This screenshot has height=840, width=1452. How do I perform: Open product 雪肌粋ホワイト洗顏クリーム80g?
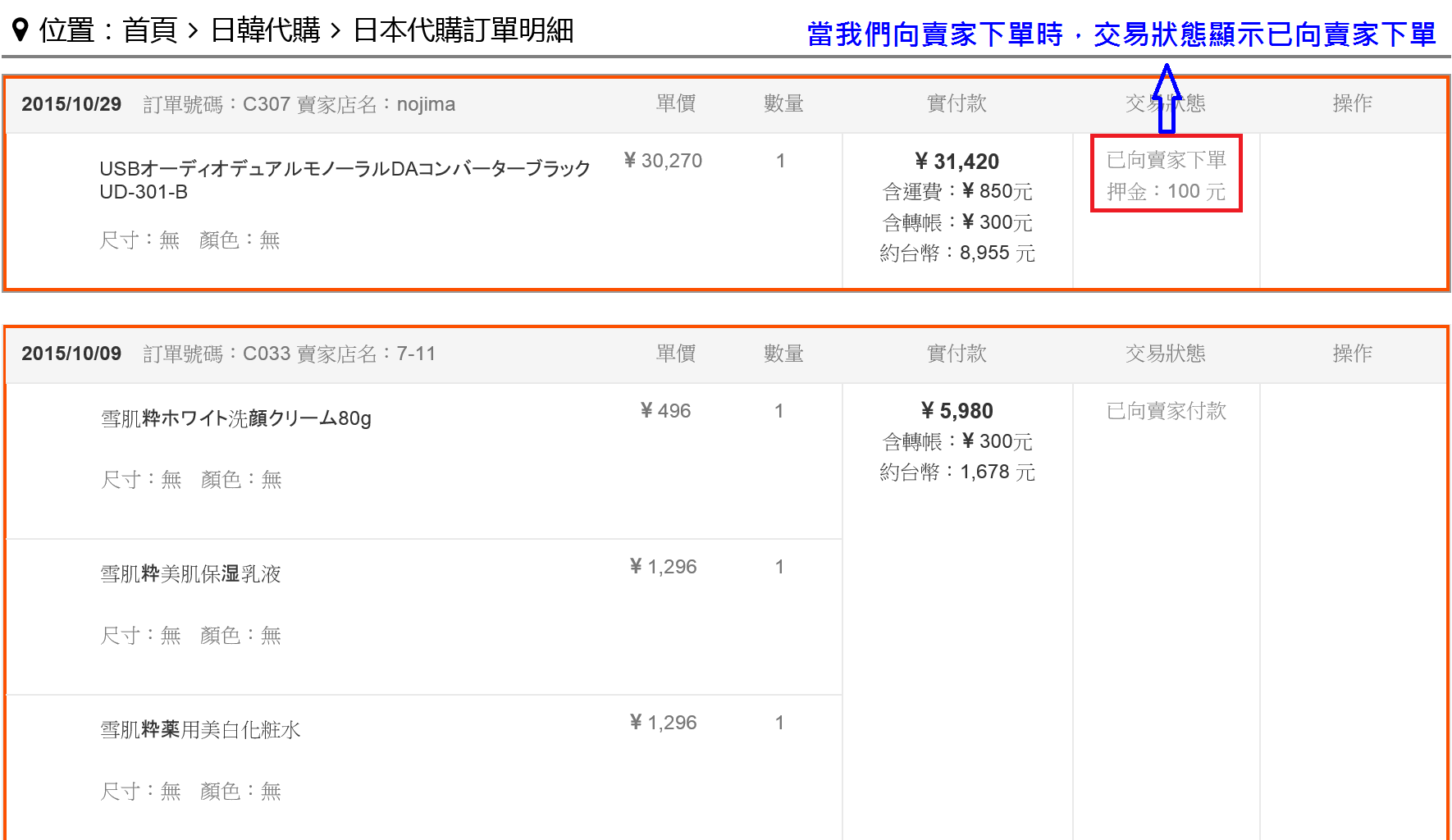click(x=235, y=418)
